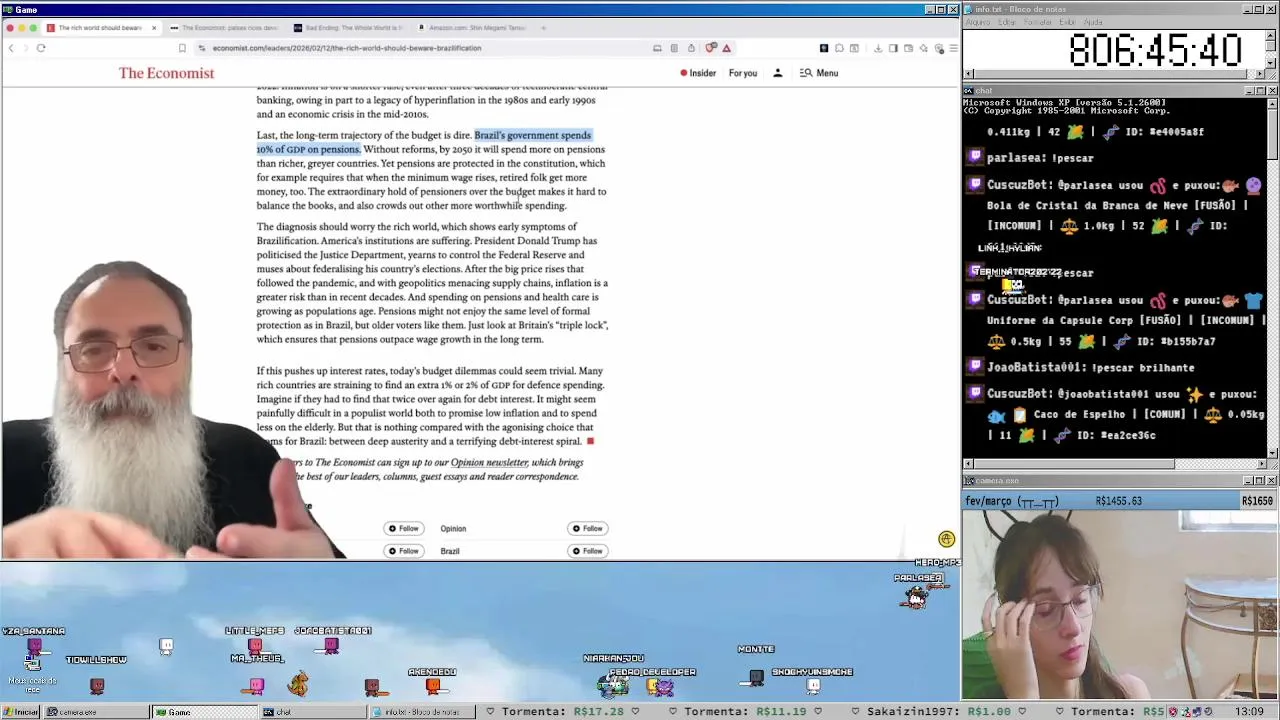
Task: Click the Iniciar start button
Action: [x=20, y=712]
